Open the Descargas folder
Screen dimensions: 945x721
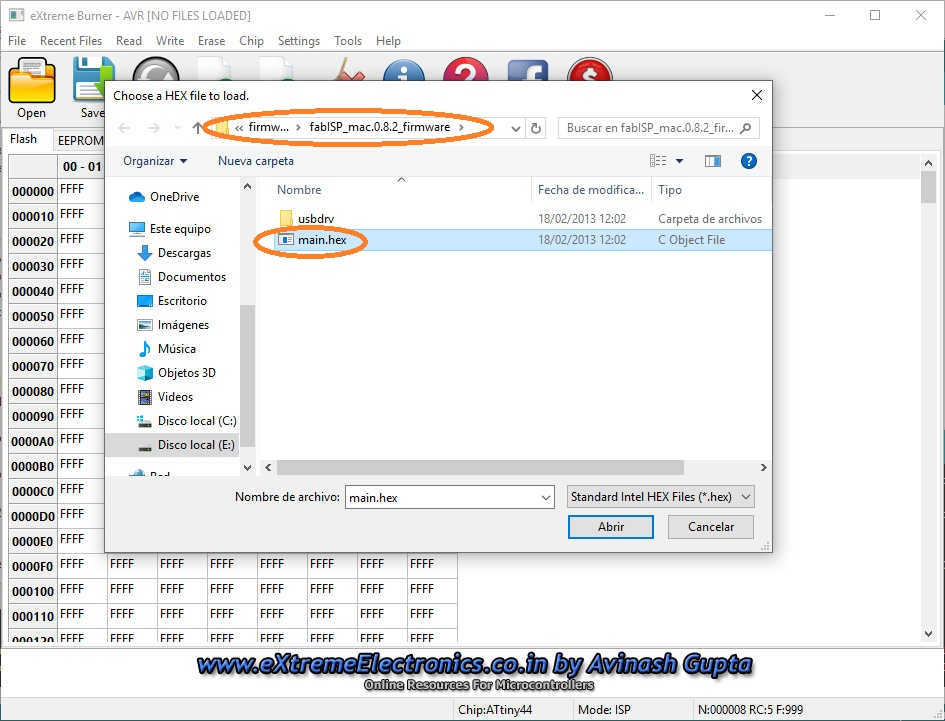(175, 253)
